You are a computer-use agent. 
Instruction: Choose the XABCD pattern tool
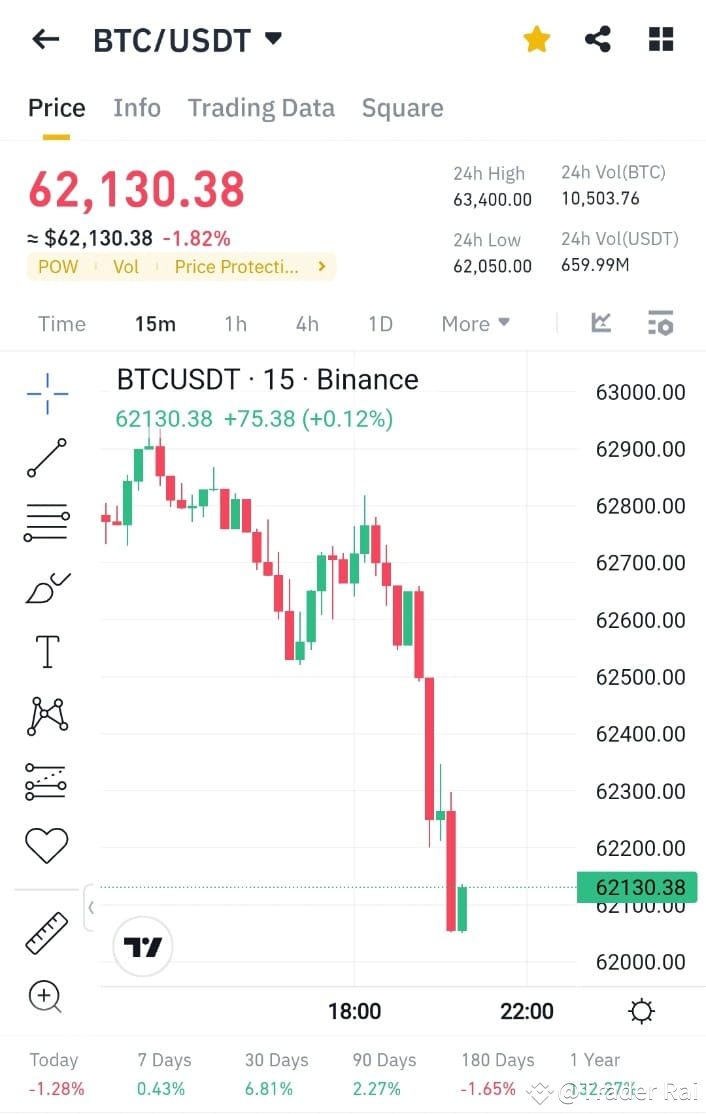point(45,714)
